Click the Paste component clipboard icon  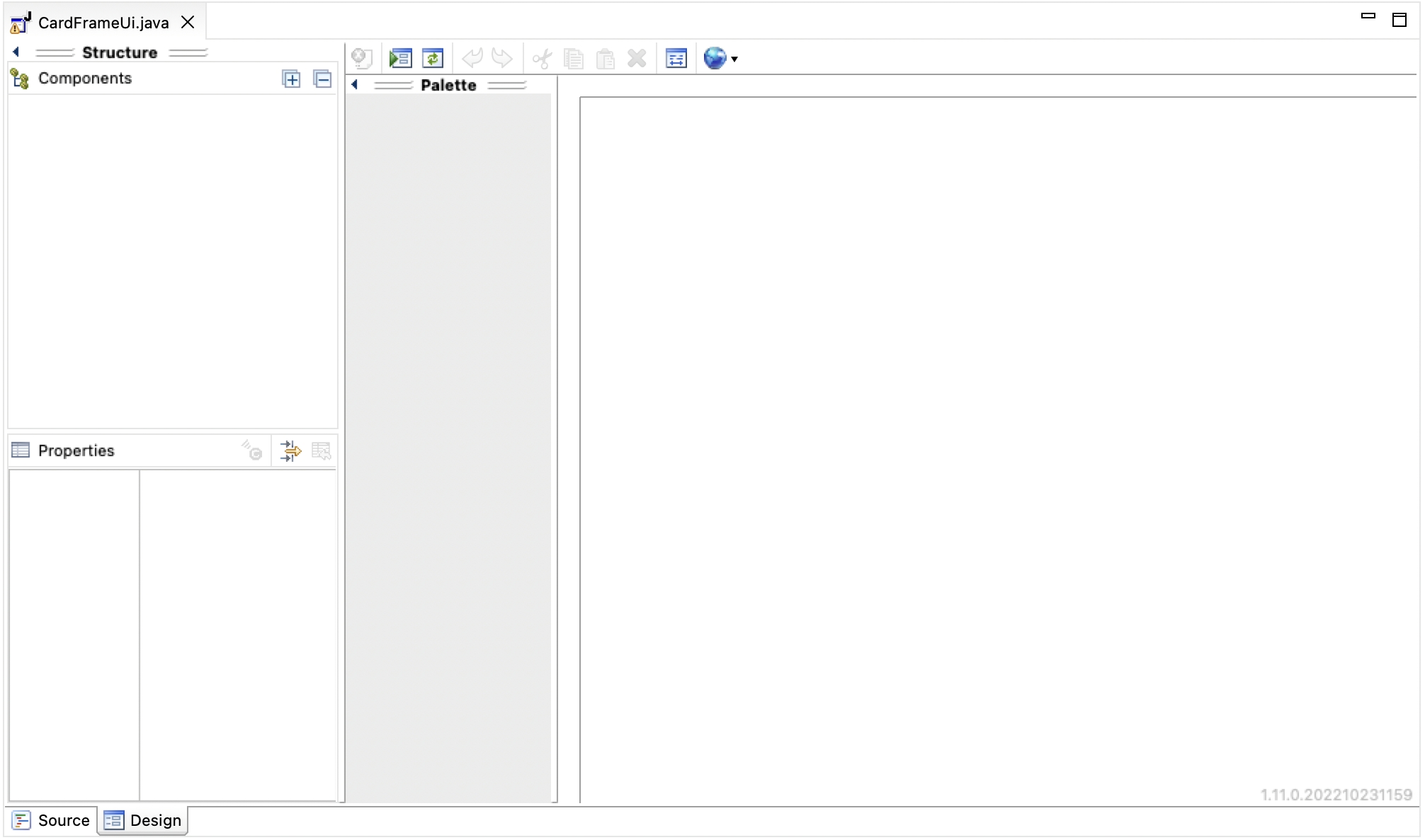pos(605,58)
